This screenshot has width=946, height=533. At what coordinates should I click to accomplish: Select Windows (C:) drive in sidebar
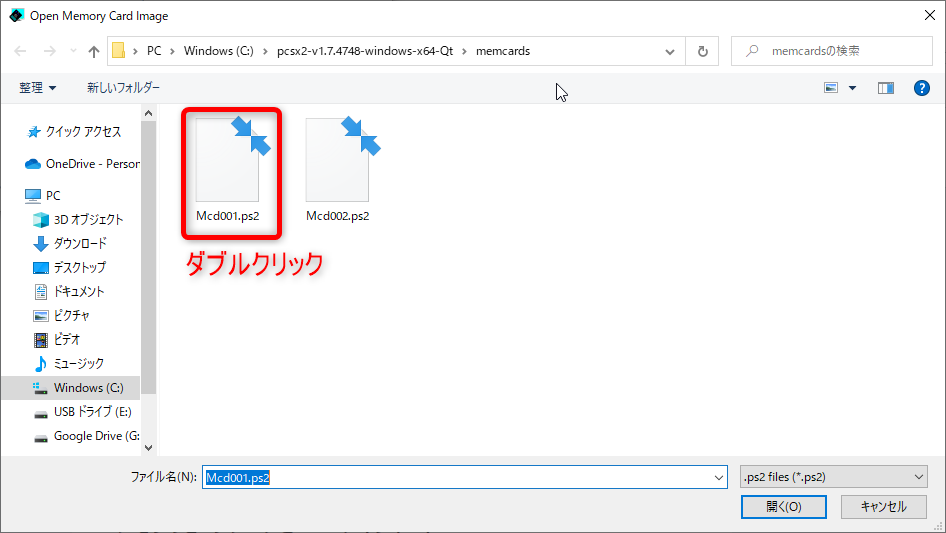(x=71, y=388)
